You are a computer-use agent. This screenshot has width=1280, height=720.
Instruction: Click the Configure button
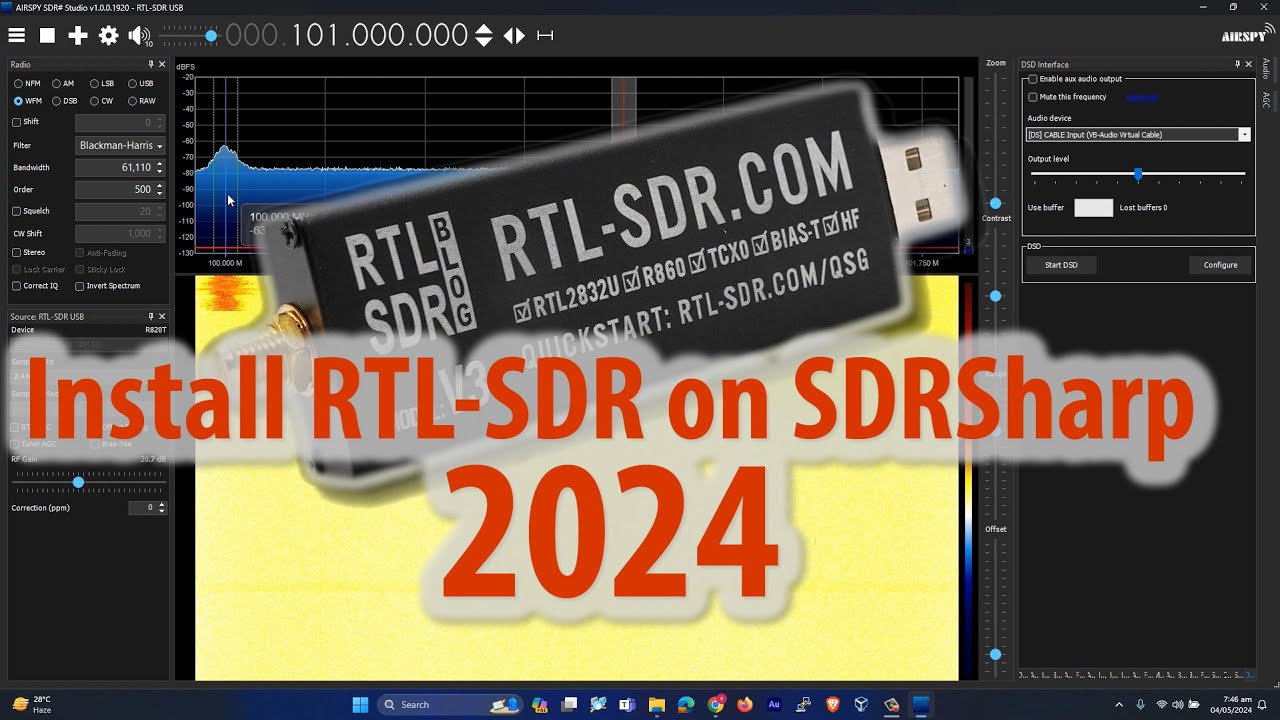pos(1220,265)
